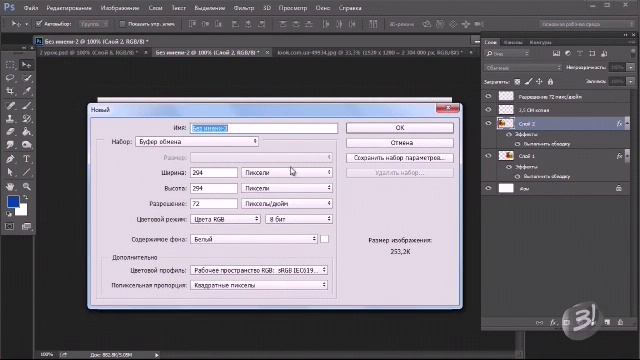Select the Brush tool
This screenshot has width=640, height=360.
click(27, 106)
